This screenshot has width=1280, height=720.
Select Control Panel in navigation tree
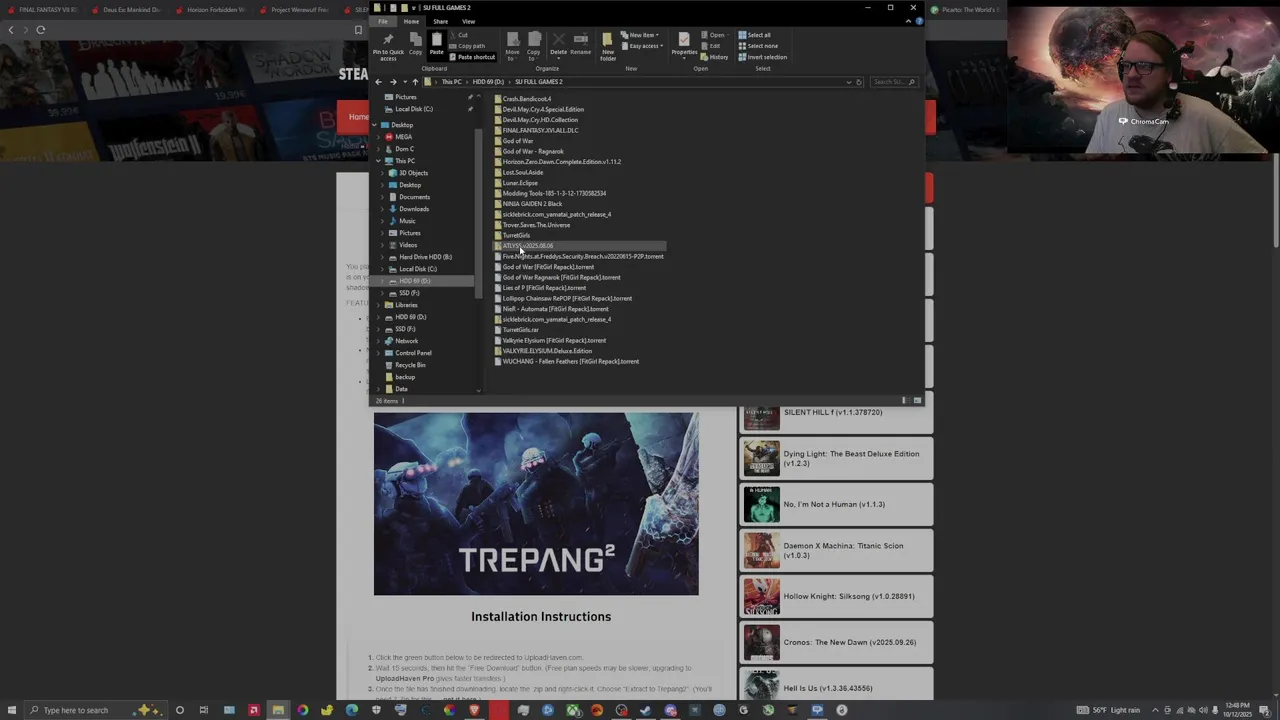(x=413, y=353)
